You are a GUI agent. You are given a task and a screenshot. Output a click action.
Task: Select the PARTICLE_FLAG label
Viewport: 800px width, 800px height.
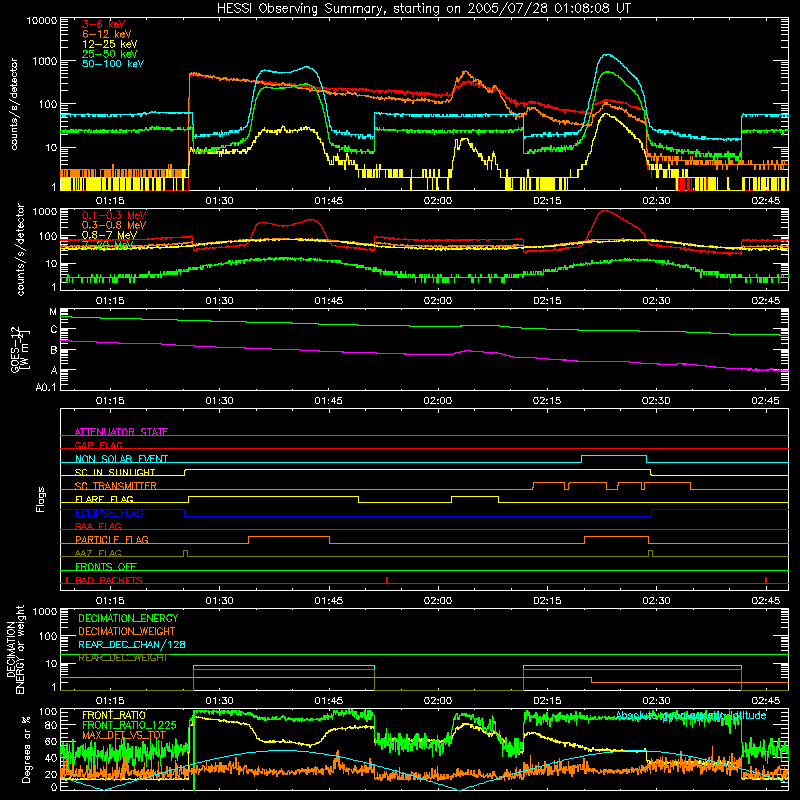point(112,540)
